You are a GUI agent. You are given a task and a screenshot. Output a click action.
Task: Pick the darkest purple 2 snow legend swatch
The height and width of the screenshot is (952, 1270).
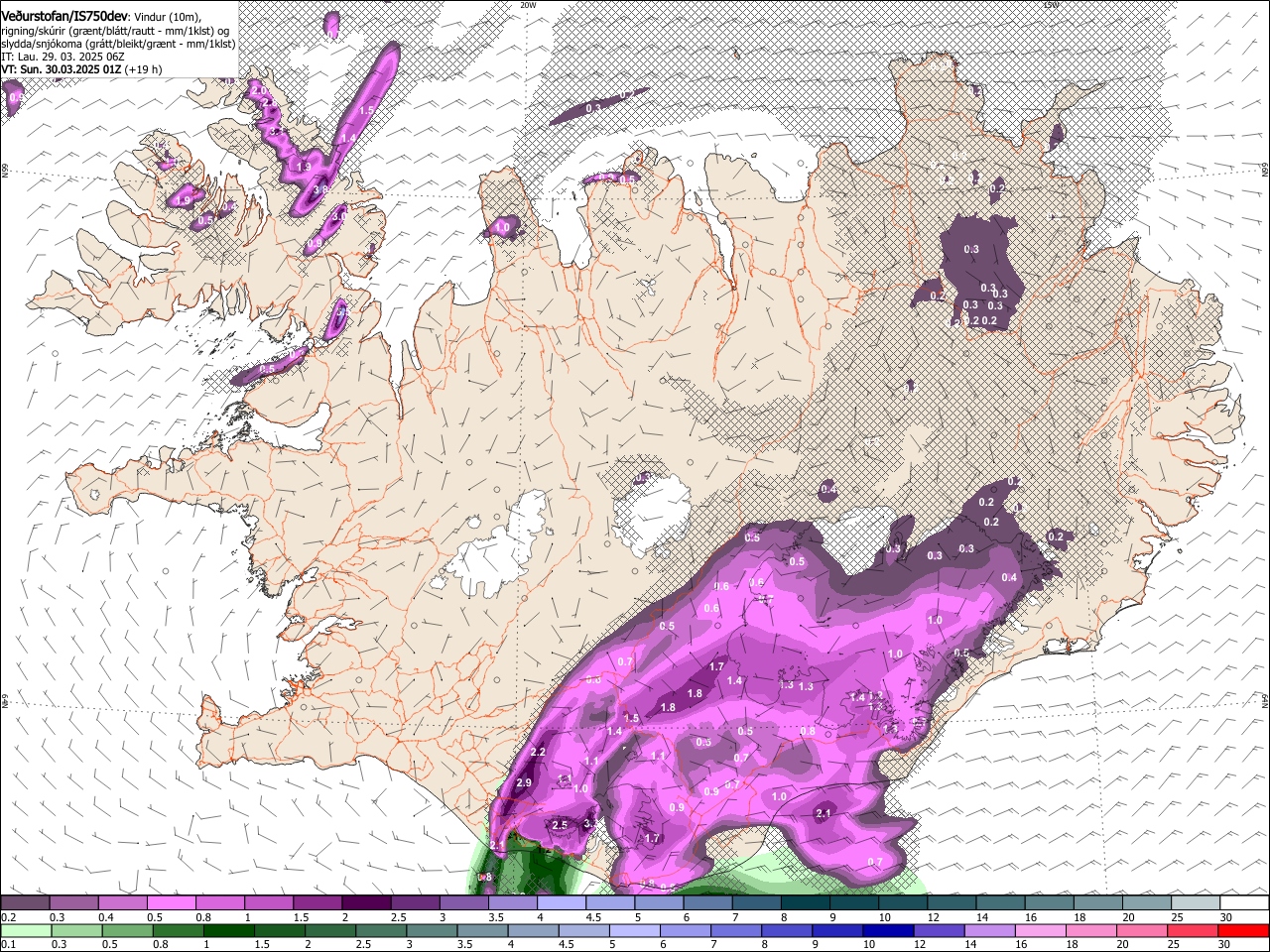[365, 903]
